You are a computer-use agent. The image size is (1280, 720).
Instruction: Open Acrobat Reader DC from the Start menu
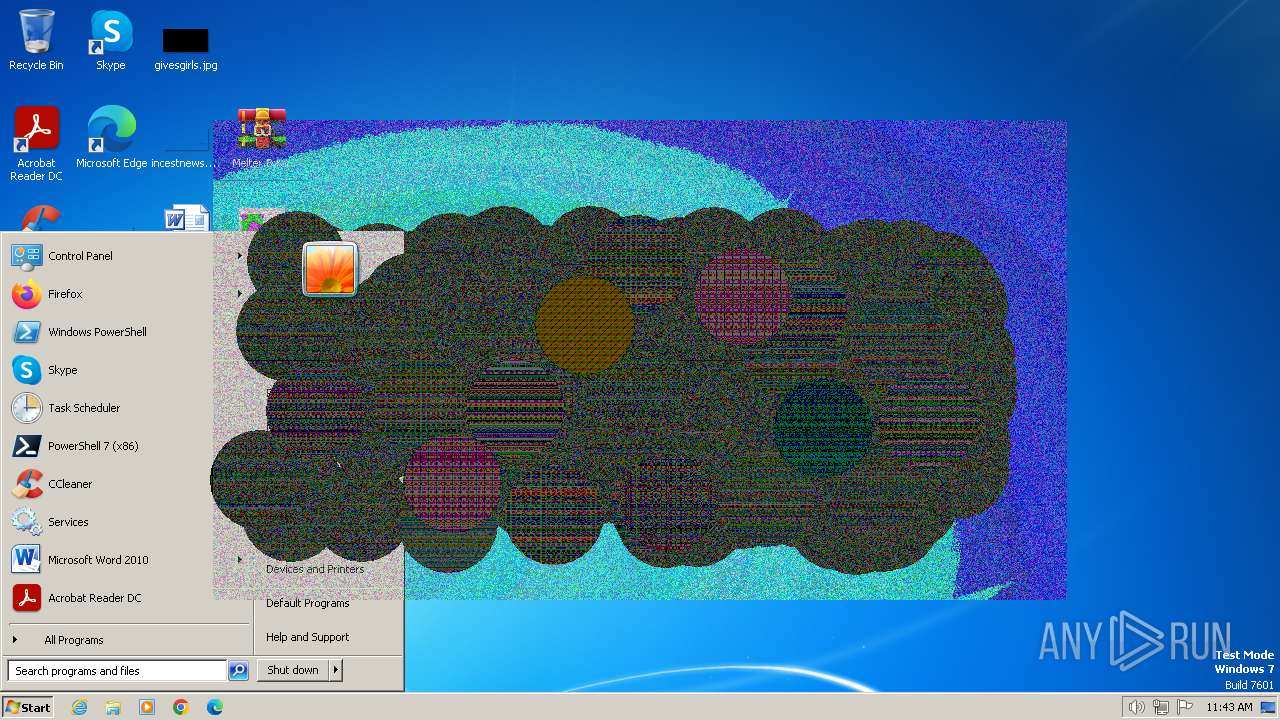[127, 598]
